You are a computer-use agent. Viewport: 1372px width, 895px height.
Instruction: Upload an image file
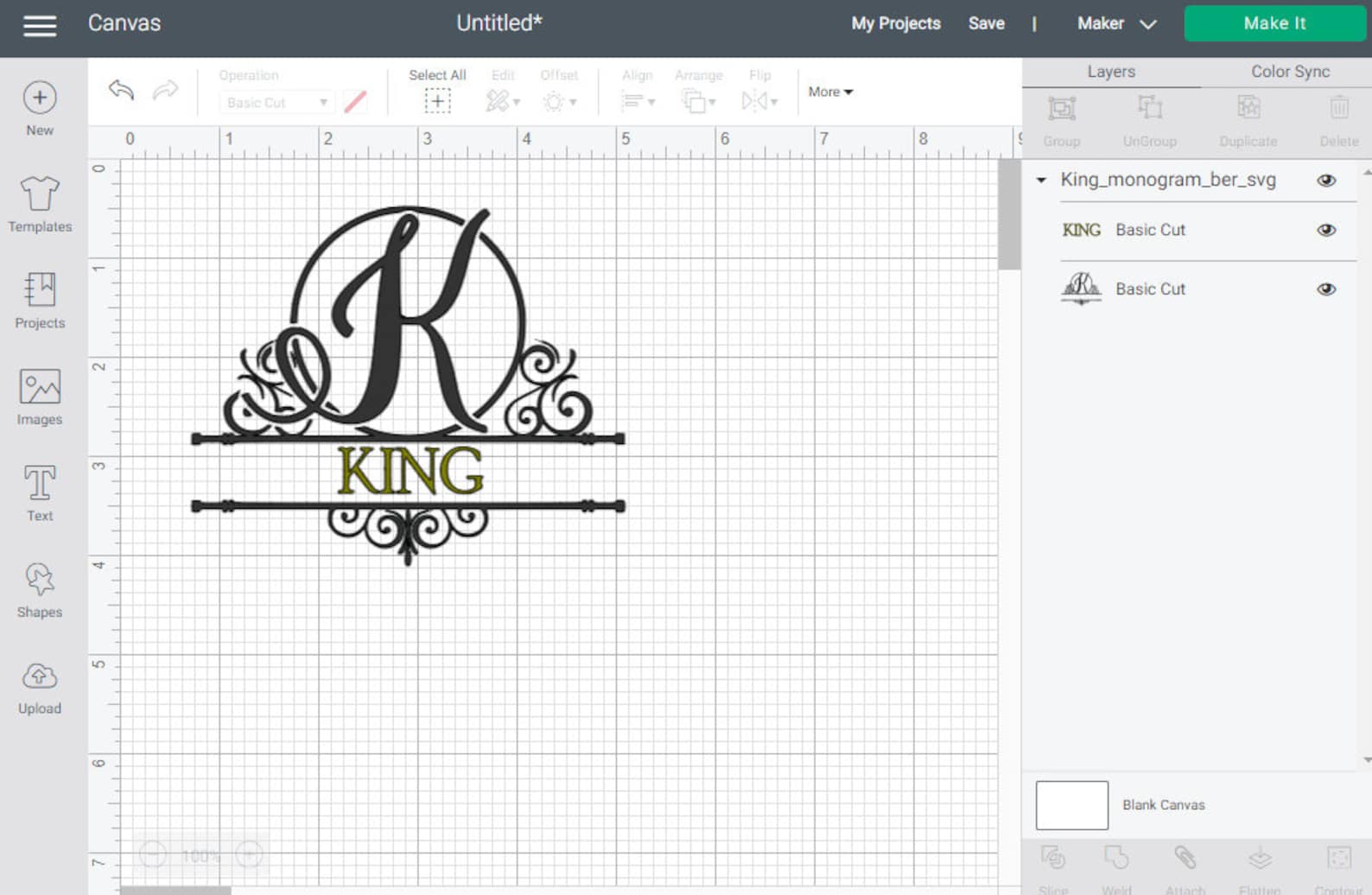[x=40, y=688]
